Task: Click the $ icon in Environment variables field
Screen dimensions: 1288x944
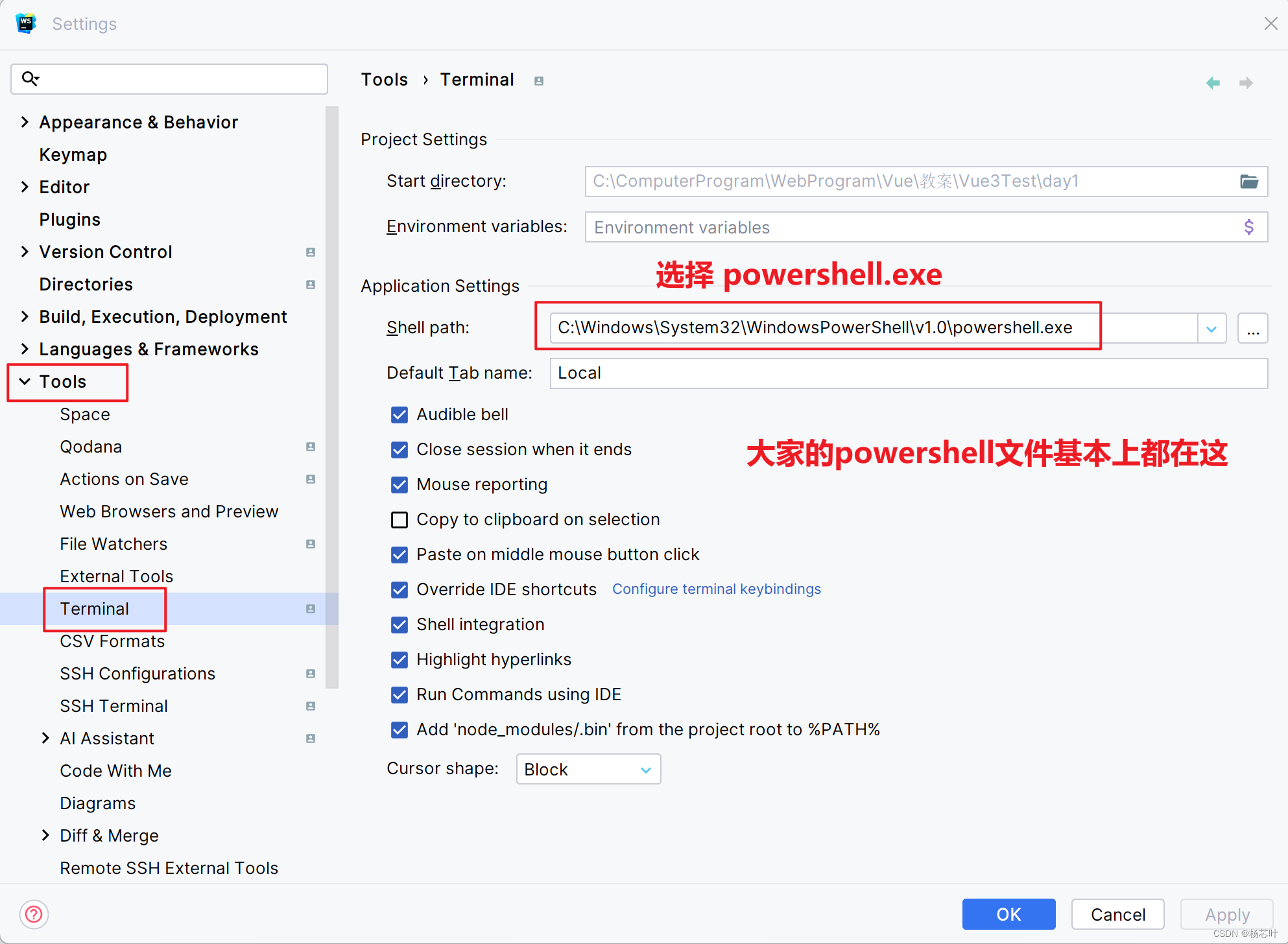Action: [x=1249, y=227]
